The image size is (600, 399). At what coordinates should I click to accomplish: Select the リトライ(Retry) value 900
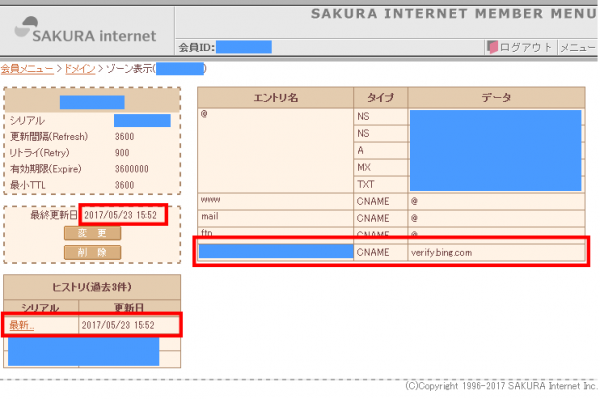tap(122, 153)
